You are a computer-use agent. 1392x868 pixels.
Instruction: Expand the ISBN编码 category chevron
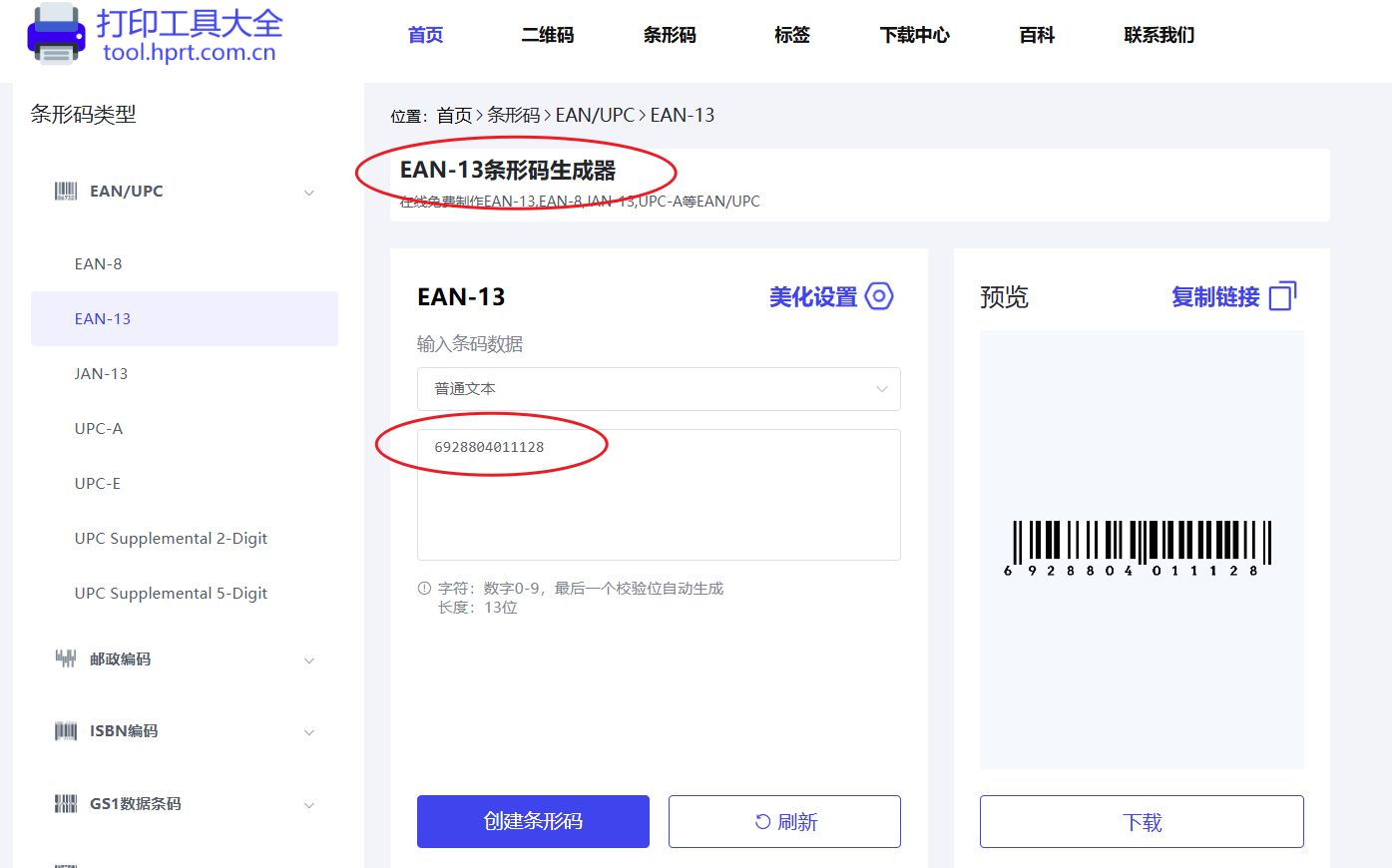click(309, 732)
